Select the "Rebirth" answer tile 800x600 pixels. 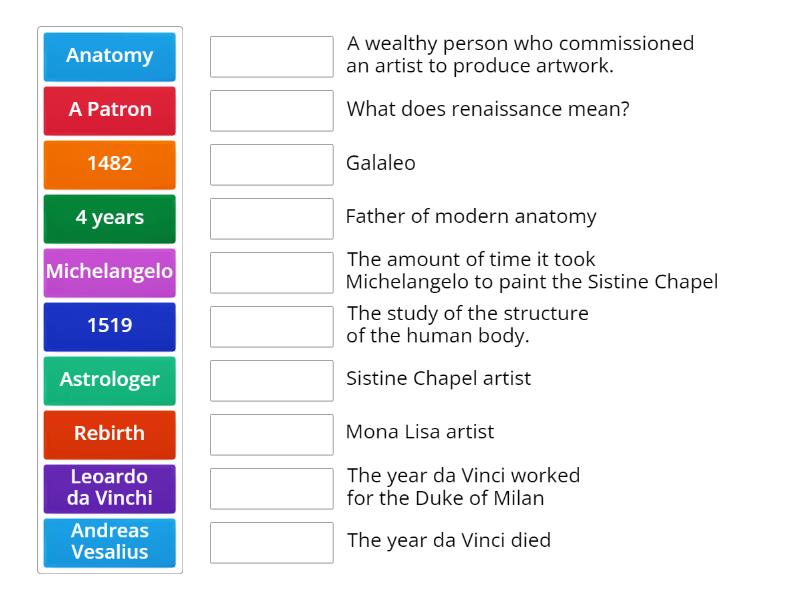[110, 434]
